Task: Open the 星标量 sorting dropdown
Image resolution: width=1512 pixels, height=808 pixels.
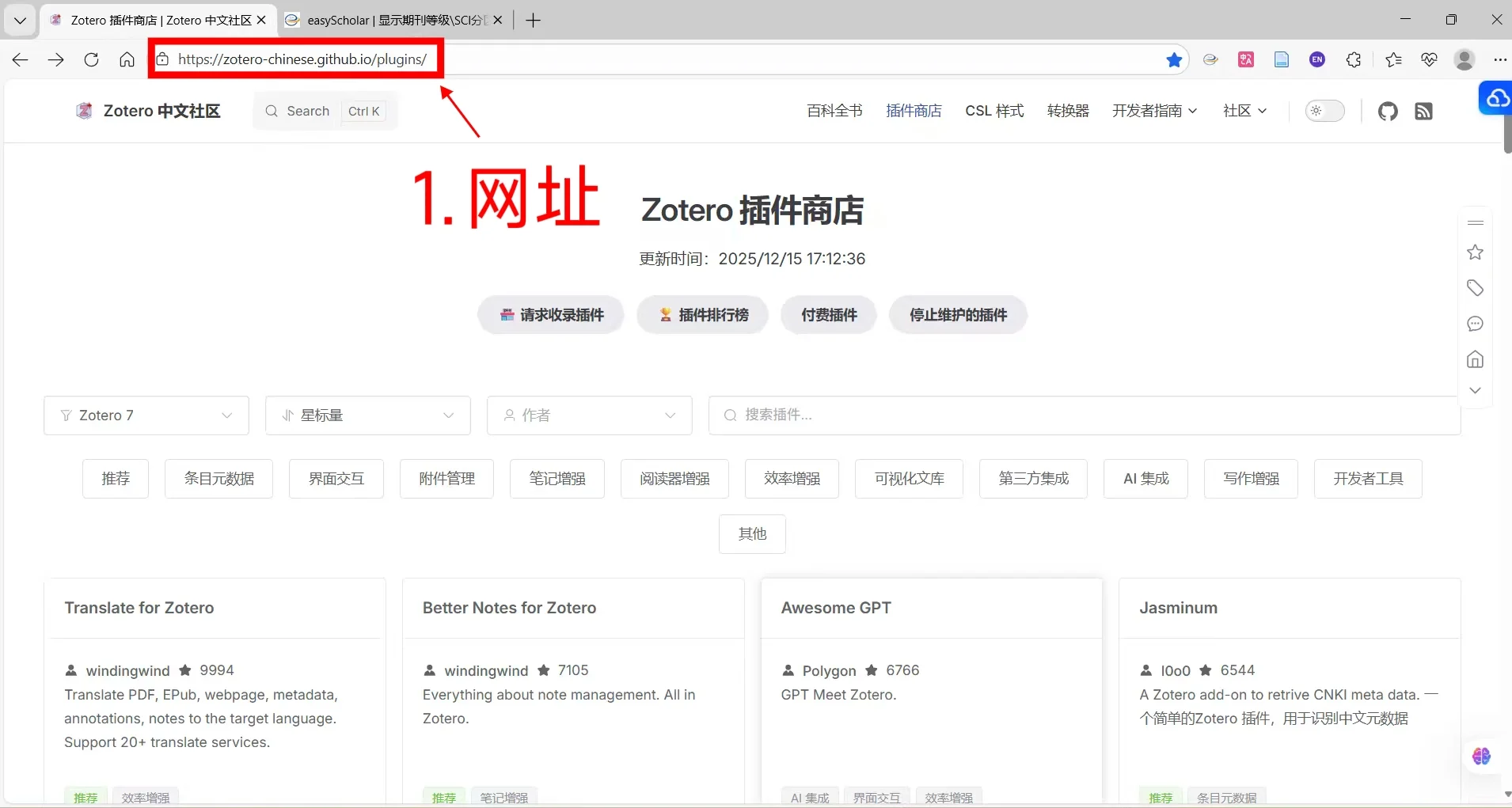Action: 367,415
